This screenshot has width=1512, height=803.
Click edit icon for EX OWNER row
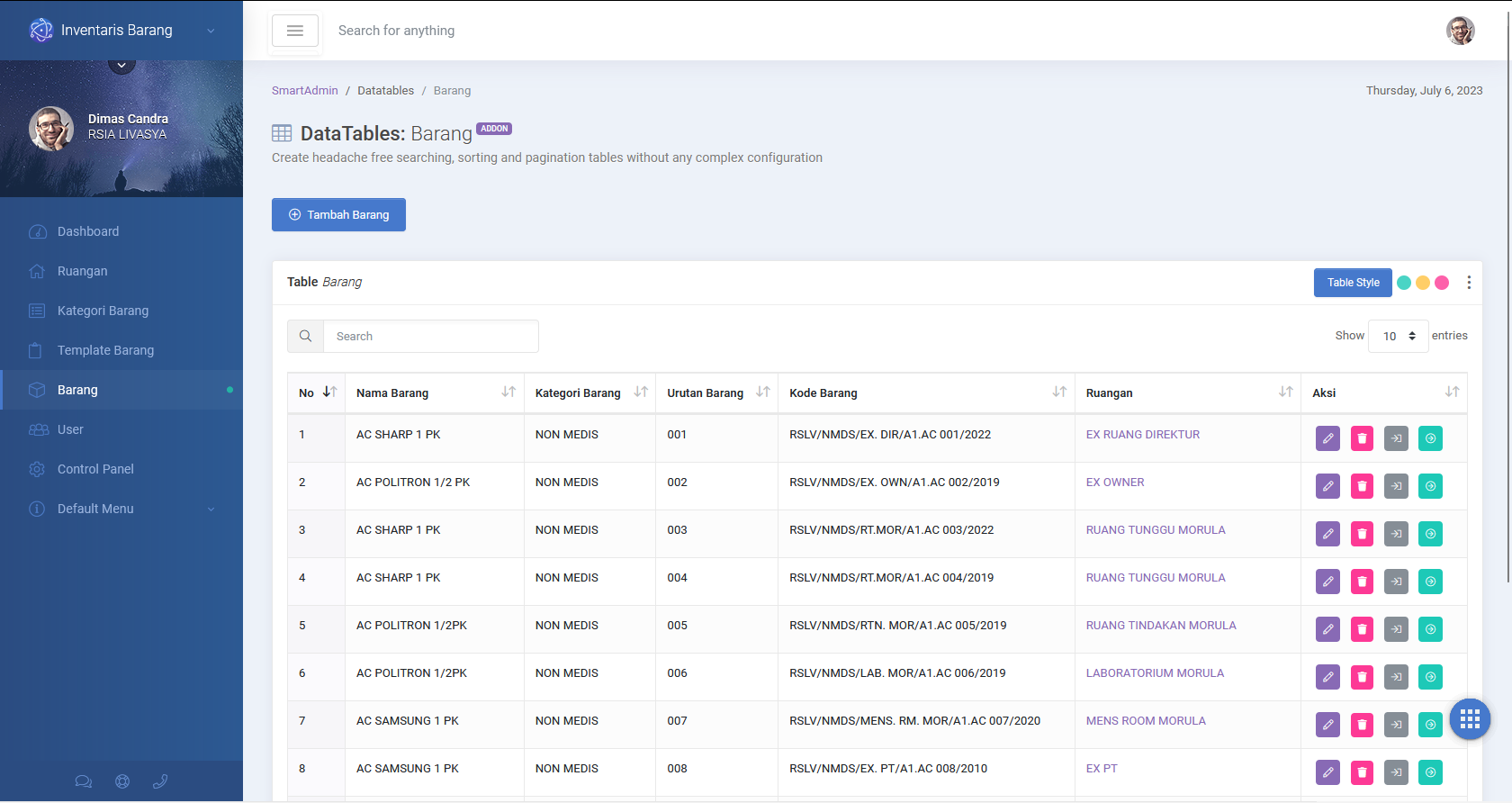coord(1327,486)
